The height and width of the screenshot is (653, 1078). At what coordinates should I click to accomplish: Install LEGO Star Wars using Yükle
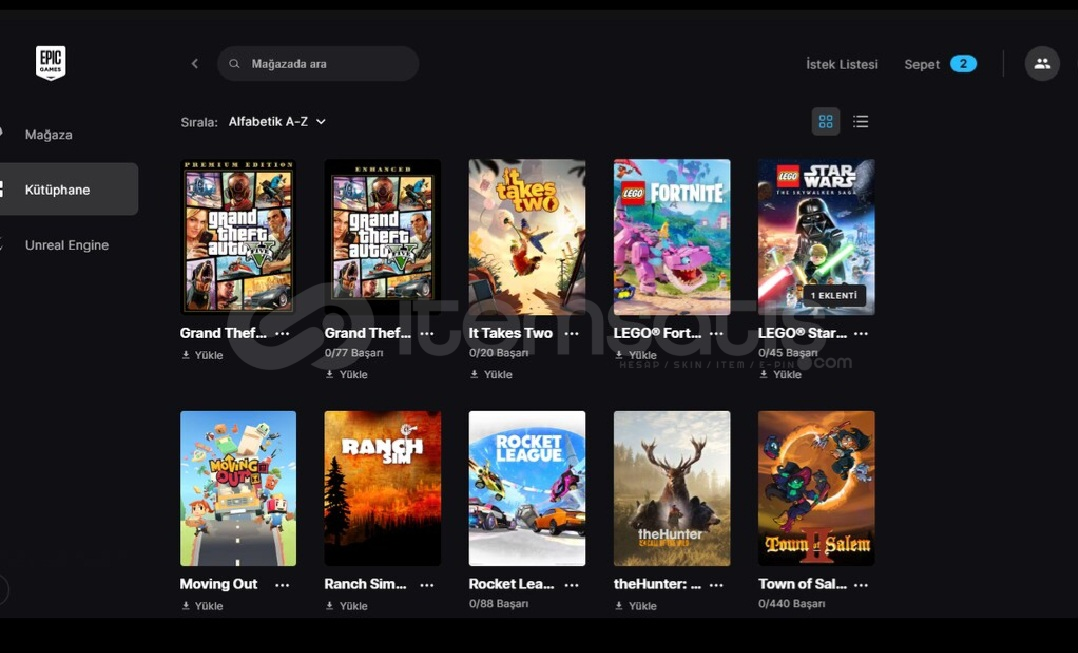pyautogui.click(x=780, y=375)
